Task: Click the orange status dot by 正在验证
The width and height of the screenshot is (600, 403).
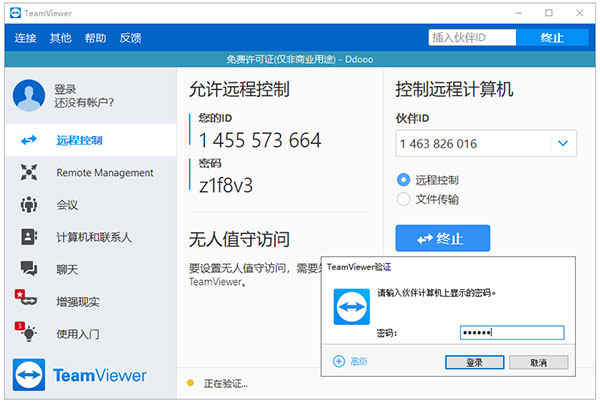Action: pyautogui.click(x=190, y=383)
